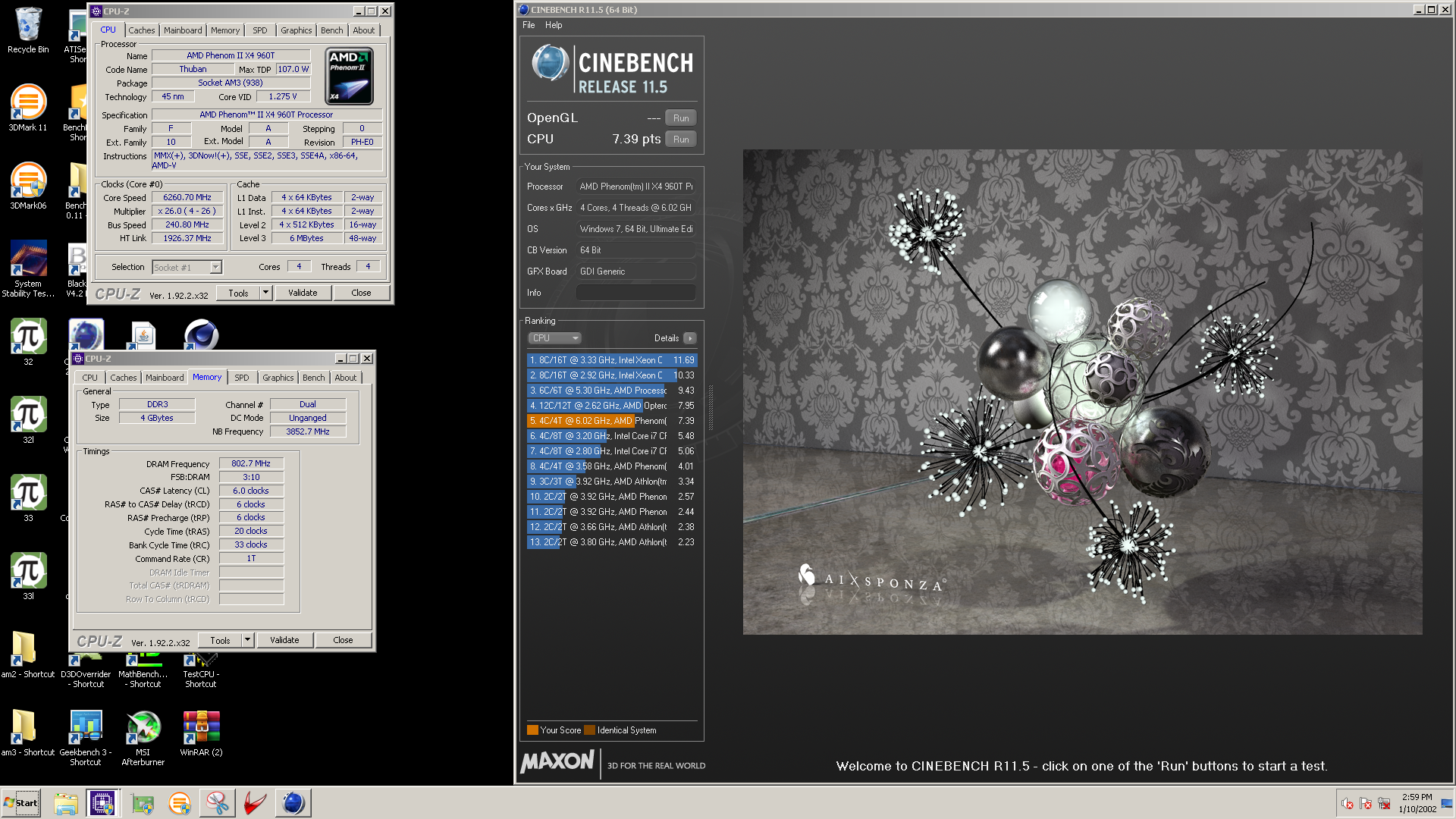Open the am3 folder shortcut
The height and width of the screenshot is (819, 1456).
28,733
